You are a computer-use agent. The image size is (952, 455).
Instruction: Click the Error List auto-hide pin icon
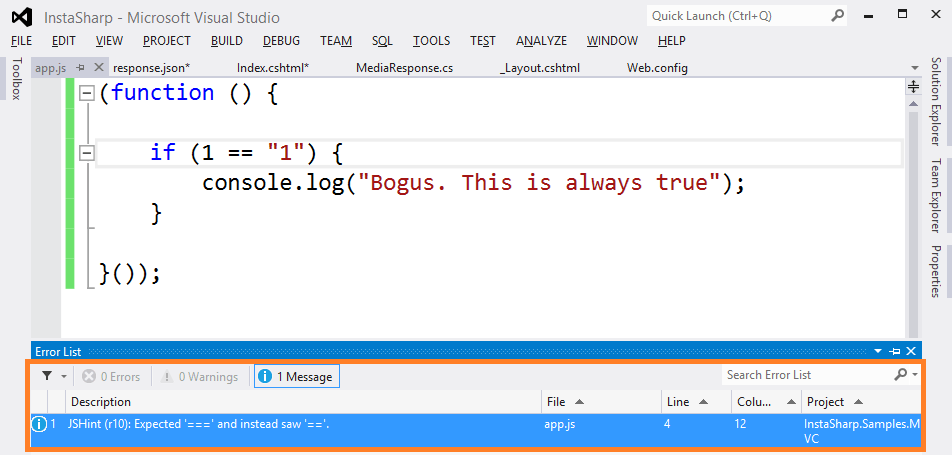894,351
